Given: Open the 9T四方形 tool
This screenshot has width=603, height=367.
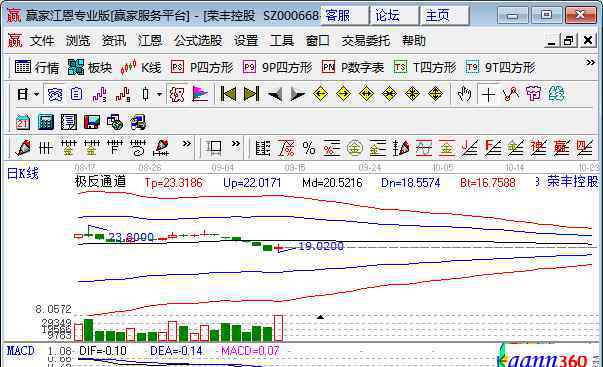Looking at the screenshot, I should 500,68.
